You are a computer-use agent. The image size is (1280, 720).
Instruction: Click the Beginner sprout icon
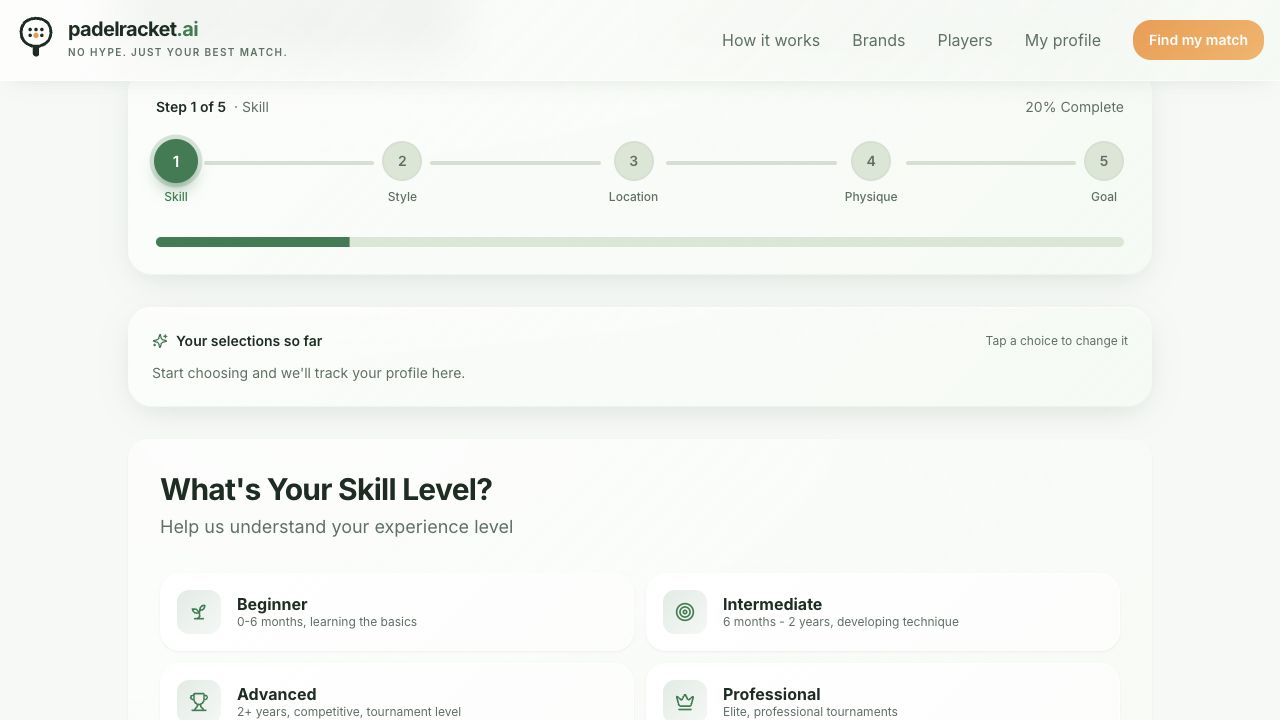(x=199, y=612)
